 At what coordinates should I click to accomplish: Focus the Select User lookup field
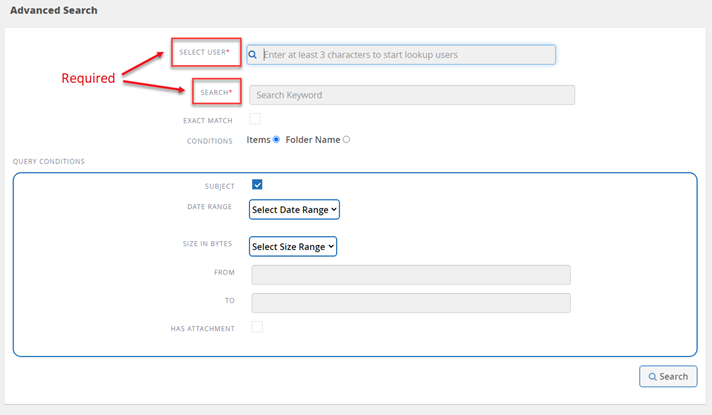point(407,55)
